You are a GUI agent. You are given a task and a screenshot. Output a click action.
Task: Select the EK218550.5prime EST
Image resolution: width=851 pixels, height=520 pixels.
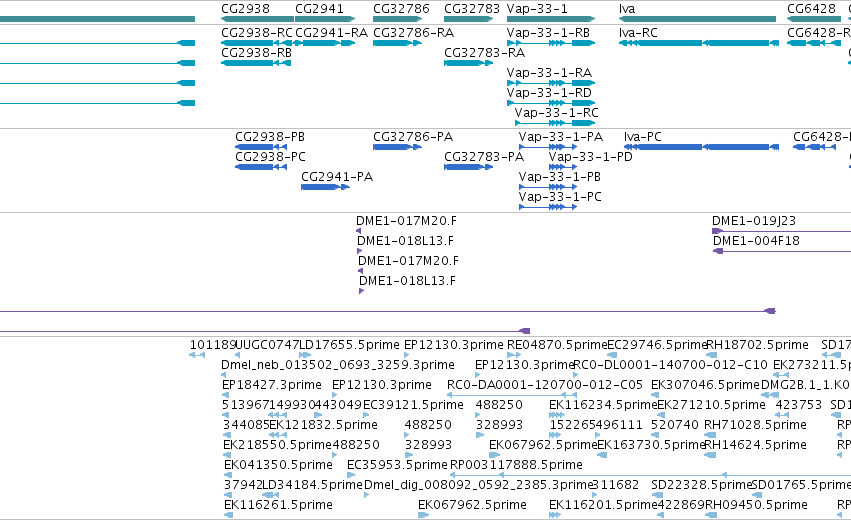226,456
